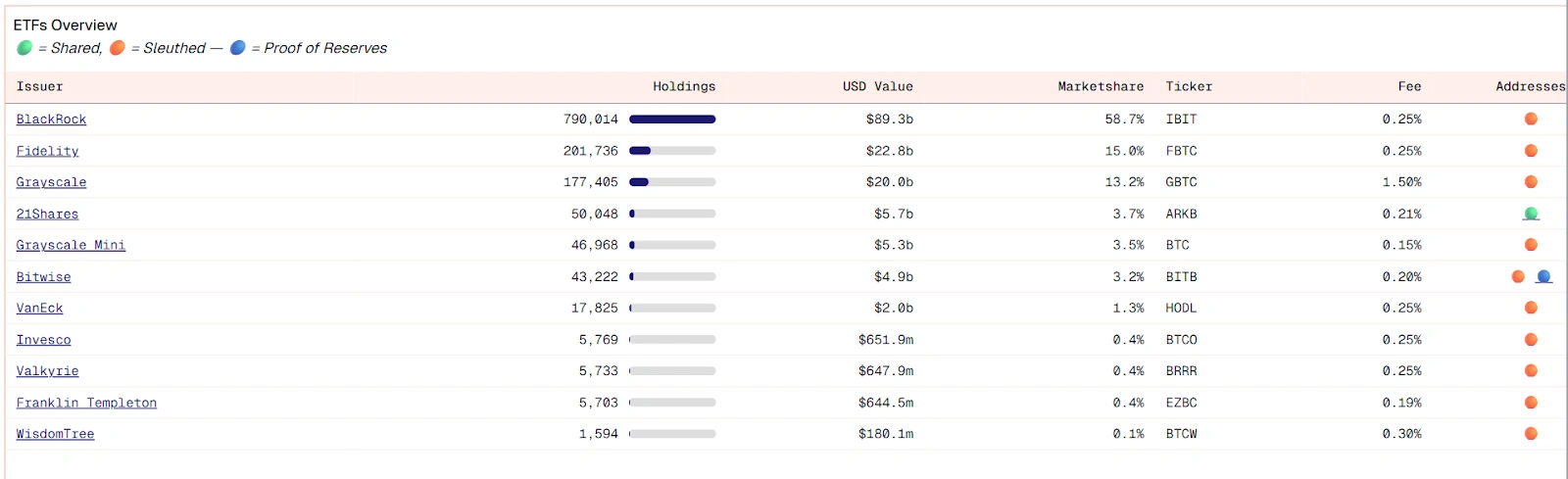The height and width of the screenshot is (479, 1568).
Task: Click BlackRock's orange sleuthed address dot
Action: click(x=1531, y=119)
